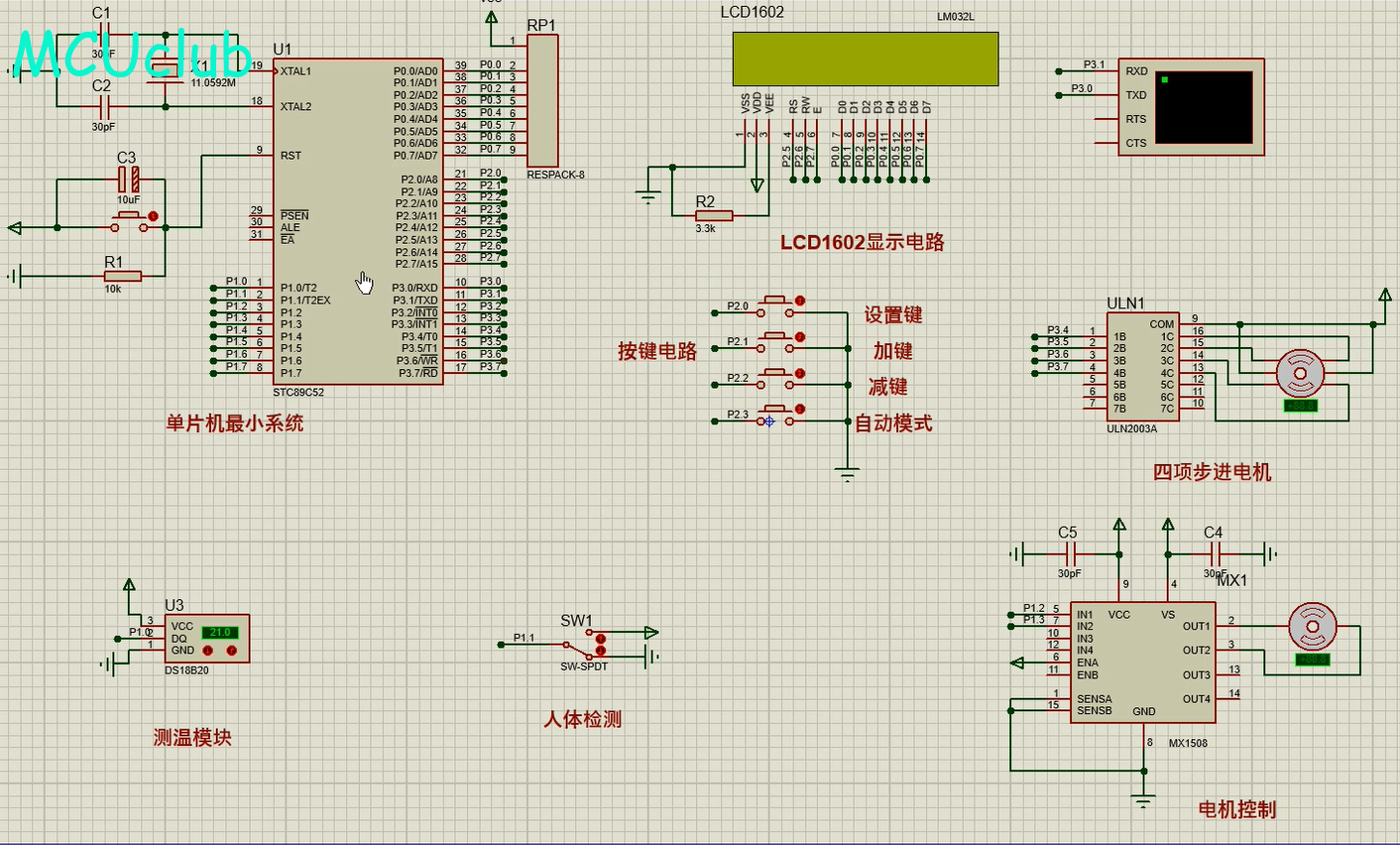Viewport: 1400px width, 845px height.
Task: Select the ULN2003A driver chip
Action: coord(1141,367)
